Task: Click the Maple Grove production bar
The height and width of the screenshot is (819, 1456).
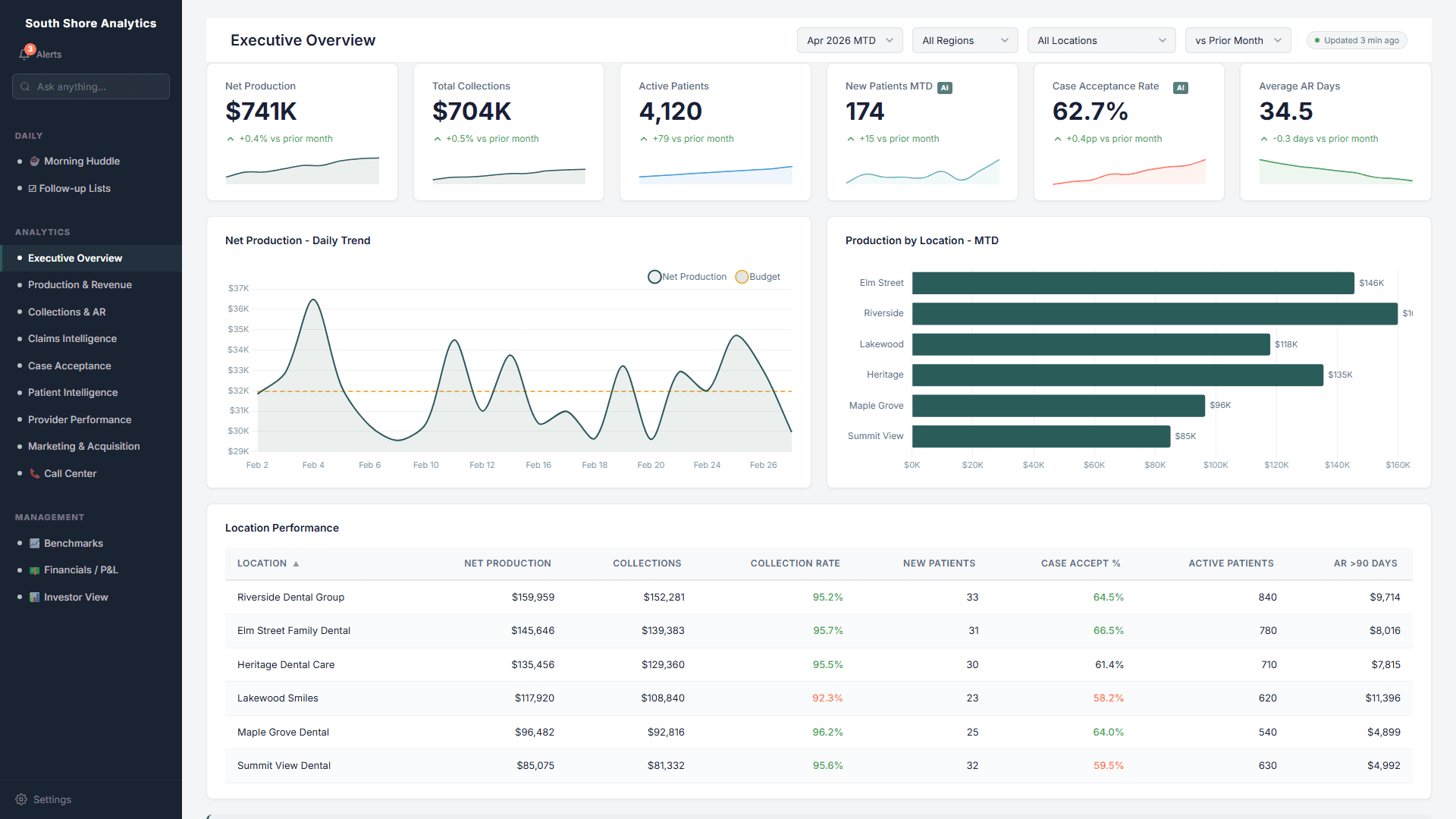Action: point(1059,406)
